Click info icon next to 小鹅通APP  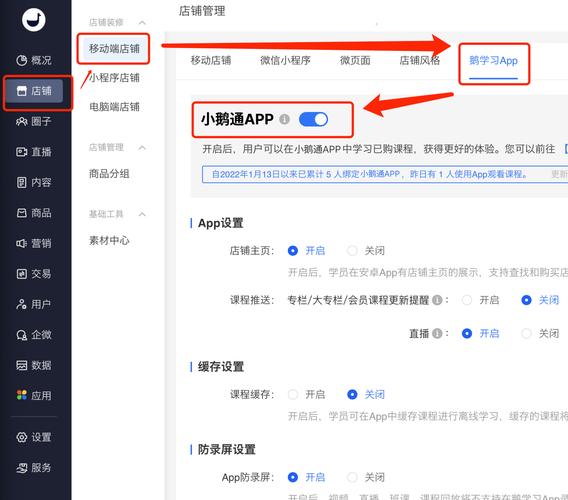[284, 119]
